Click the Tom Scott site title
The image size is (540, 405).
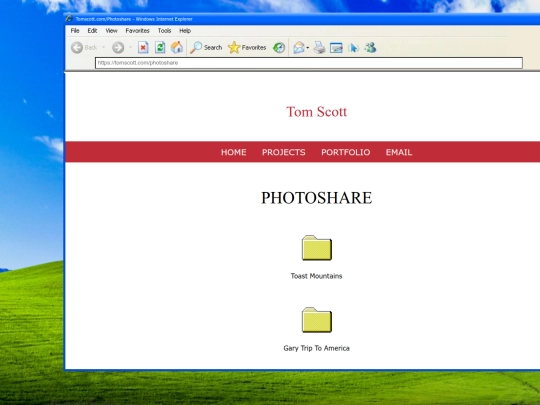pos(316,112)
